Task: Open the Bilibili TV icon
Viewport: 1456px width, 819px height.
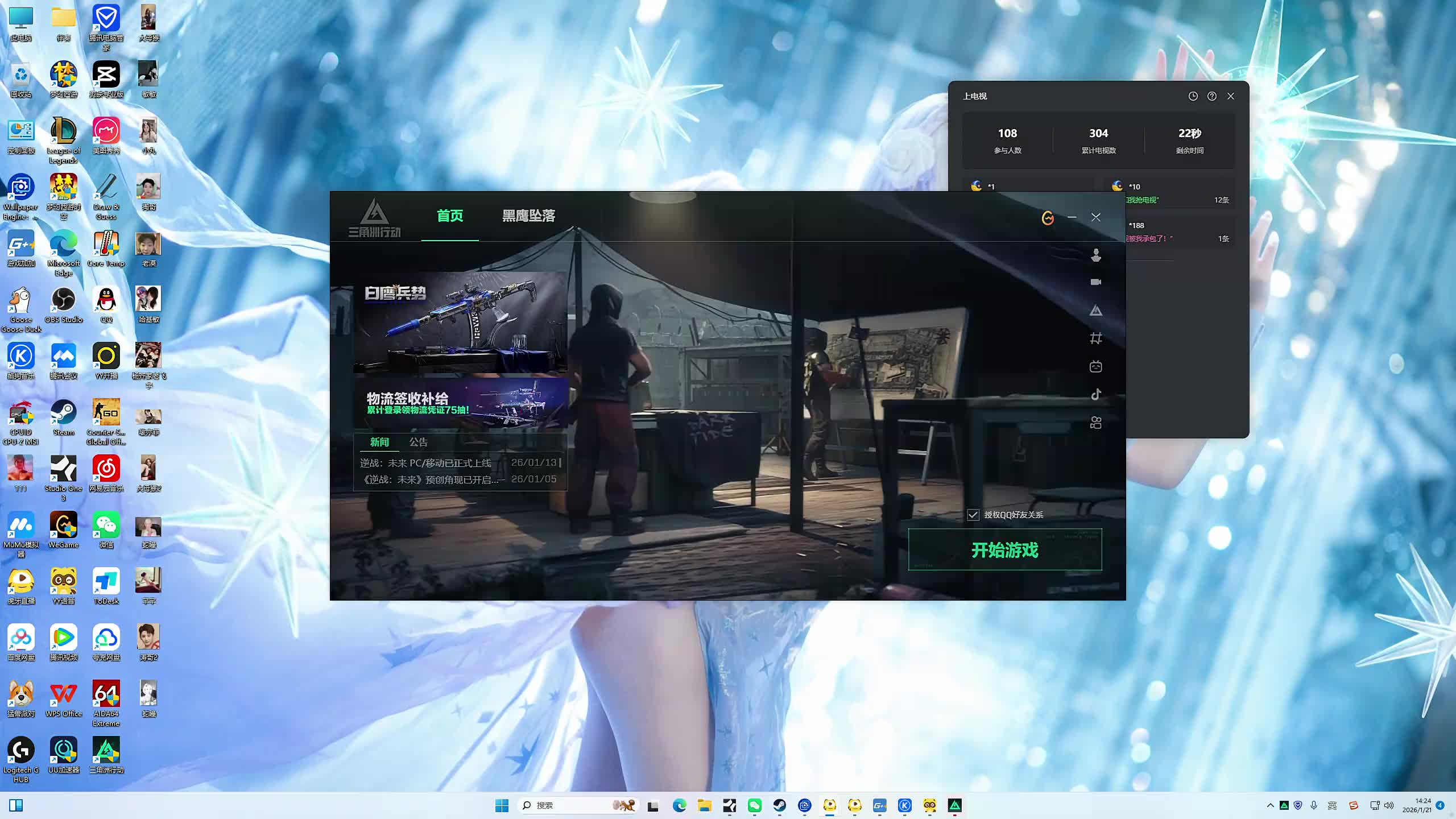Action: 1096,367
